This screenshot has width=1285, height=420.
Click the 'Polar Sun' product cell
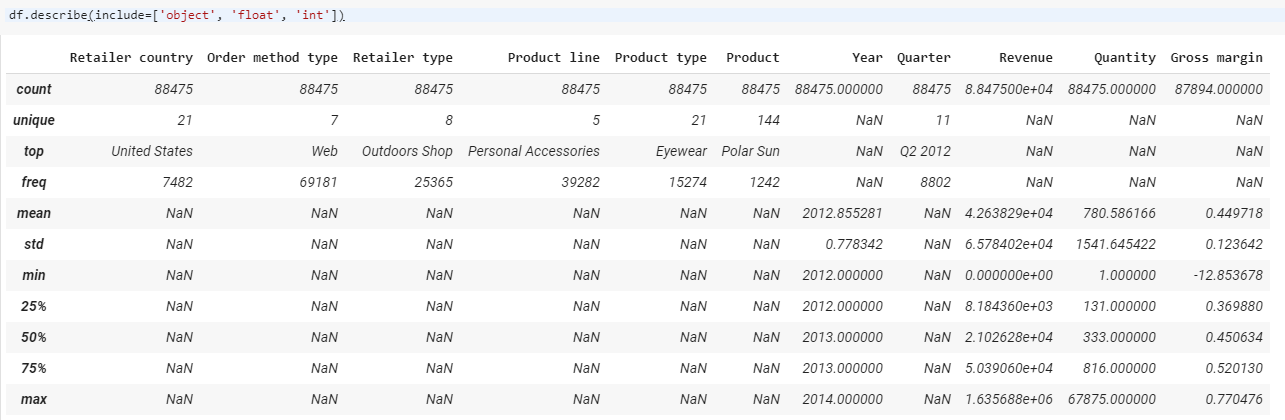750,151
